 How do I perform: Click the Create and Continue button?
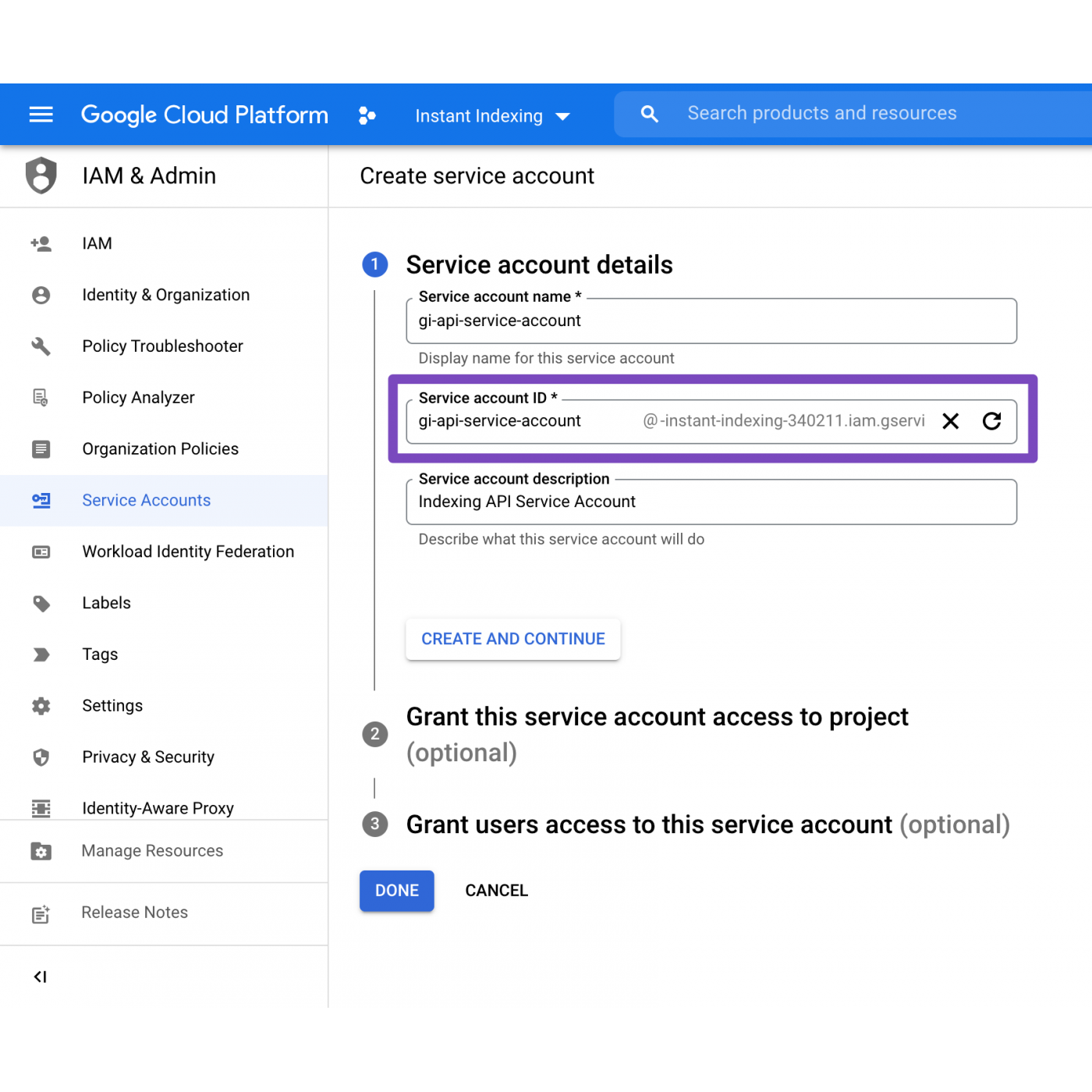[x=512, y=639]
